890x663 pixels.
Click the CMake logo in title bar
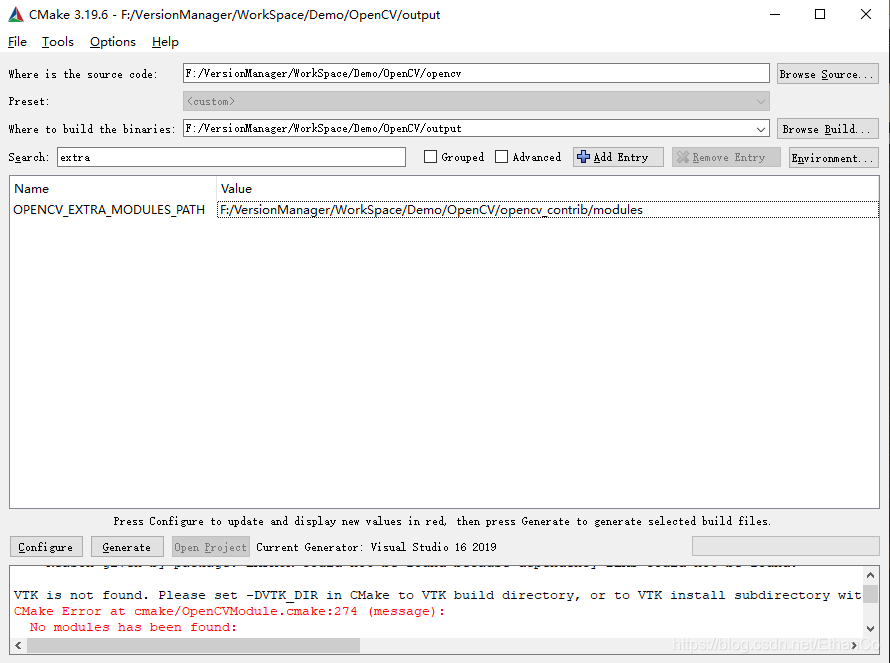(x=16, y=14)
